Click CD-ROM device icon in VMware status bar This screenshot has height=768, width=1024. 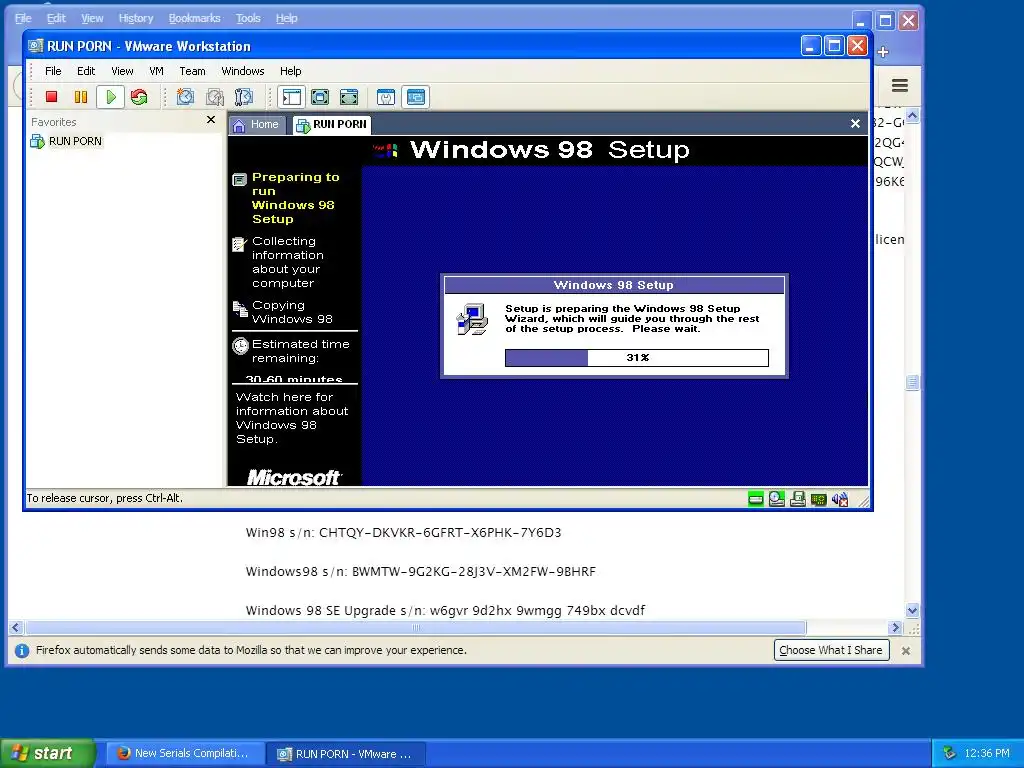tap(776, 500)
